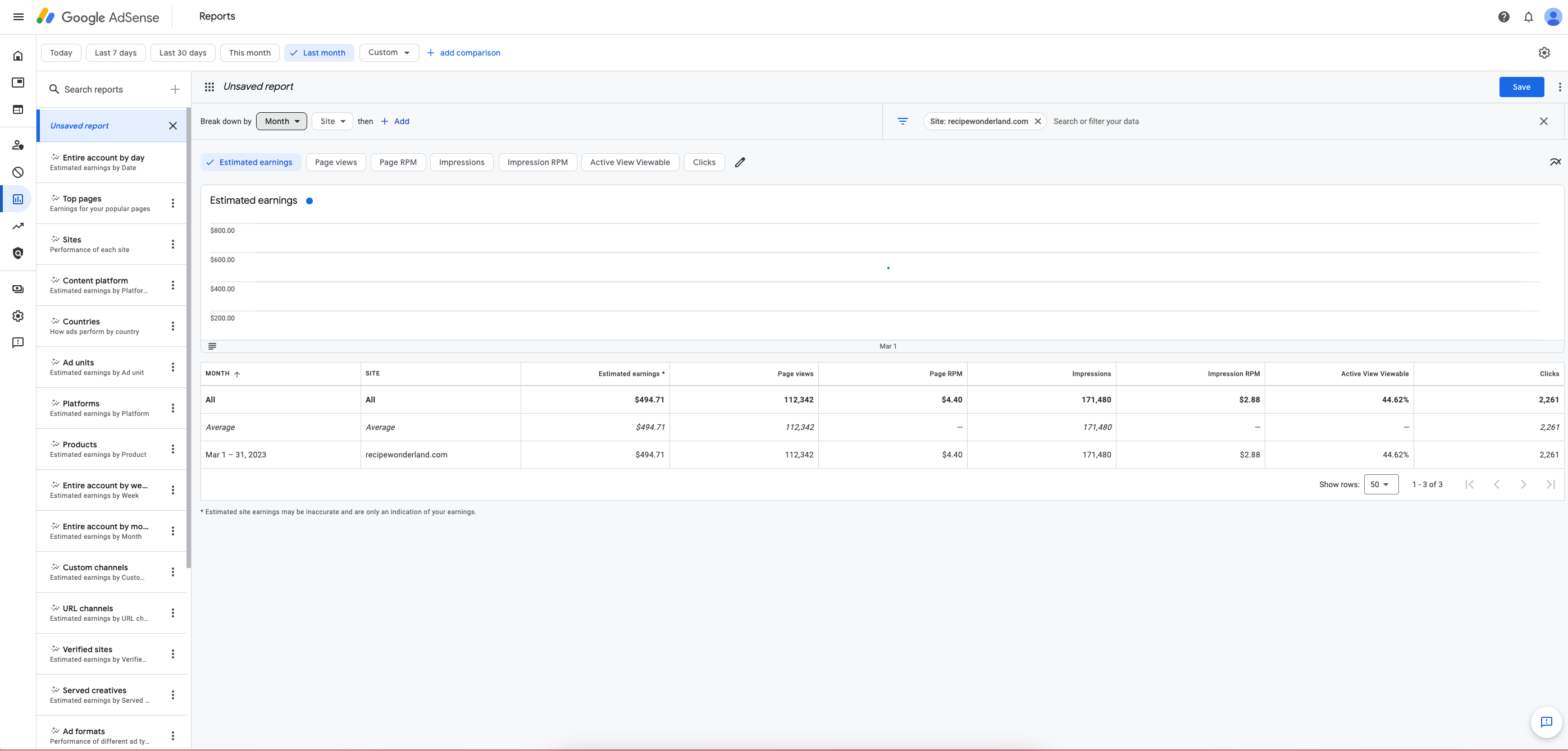The width and height of the screenshot is (1568, 751).
Task: Open Policy center shield icon
Action: (x=19, y=253)
